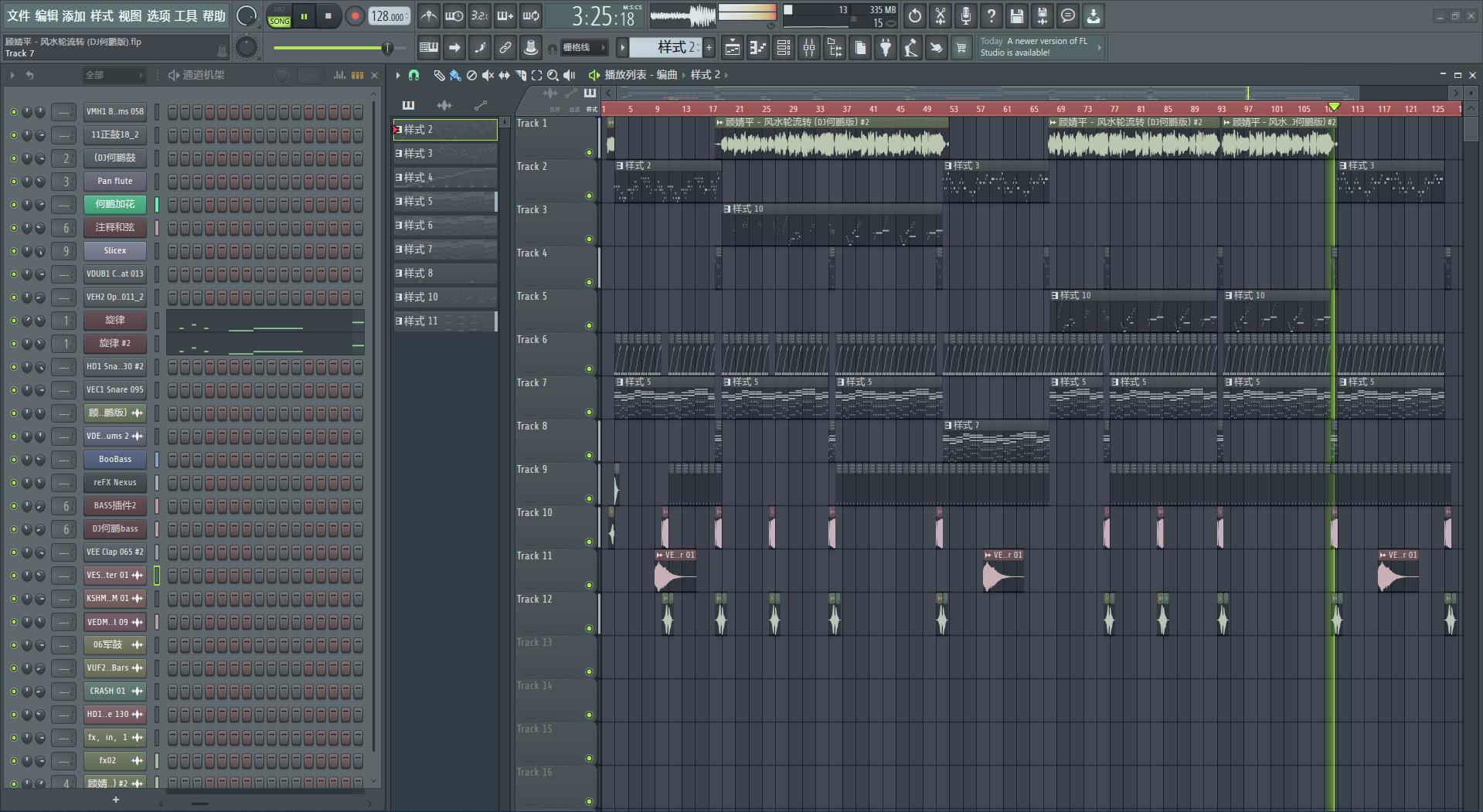
Task: Select the playlist Playback speaker tool
Action: (570, 75)
